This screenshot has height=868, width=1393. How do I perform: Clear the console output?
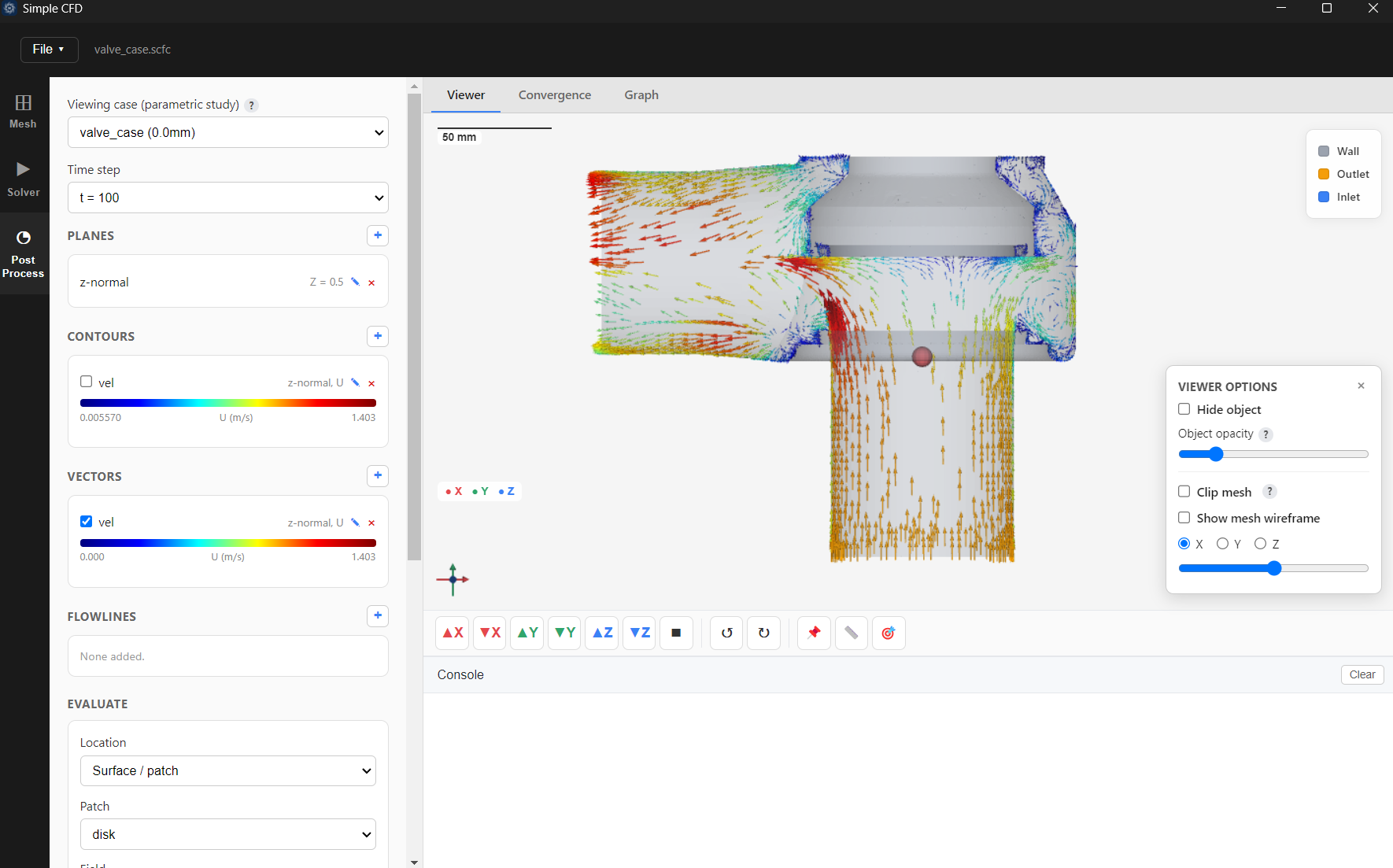1362,674
